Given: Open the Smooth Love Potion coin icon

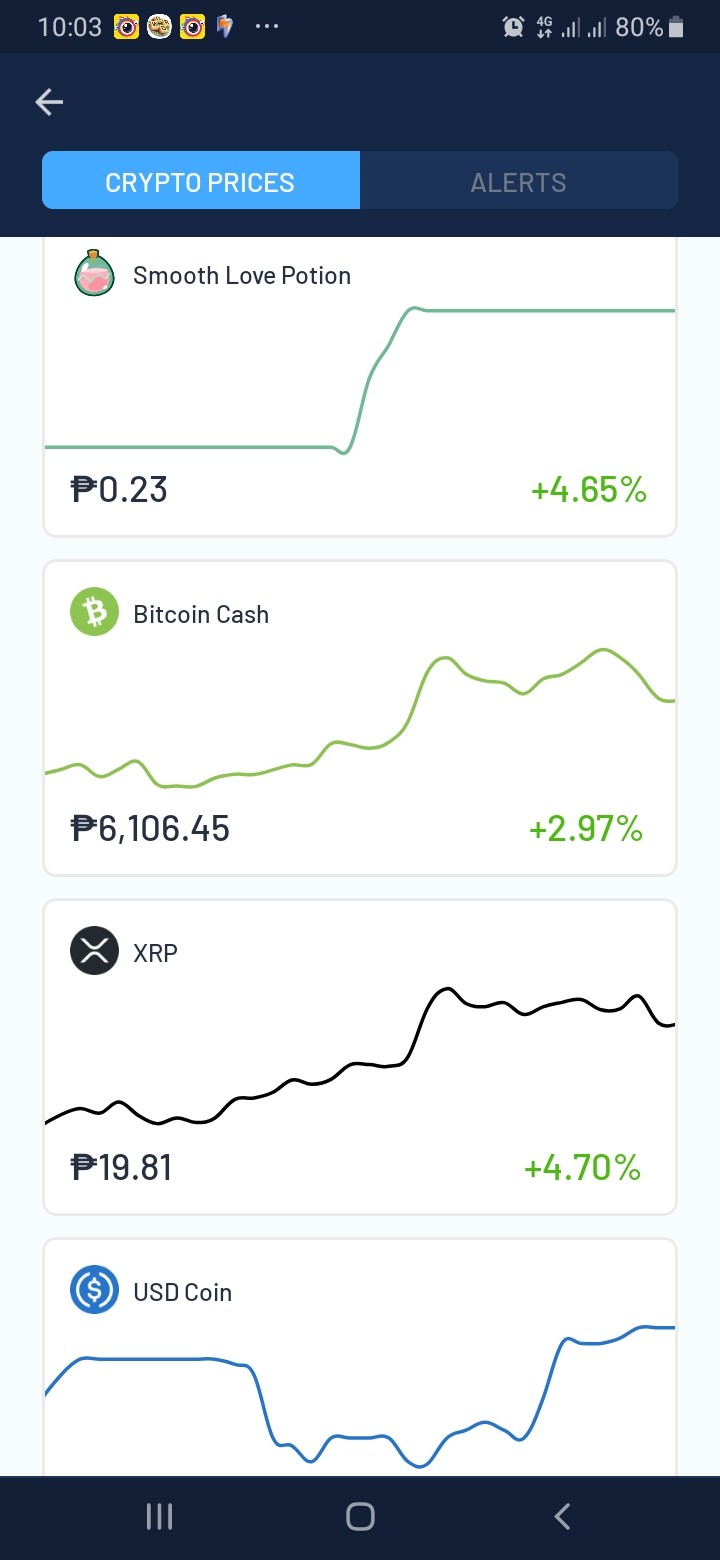Looking at the screenshot, I should 95,275.
